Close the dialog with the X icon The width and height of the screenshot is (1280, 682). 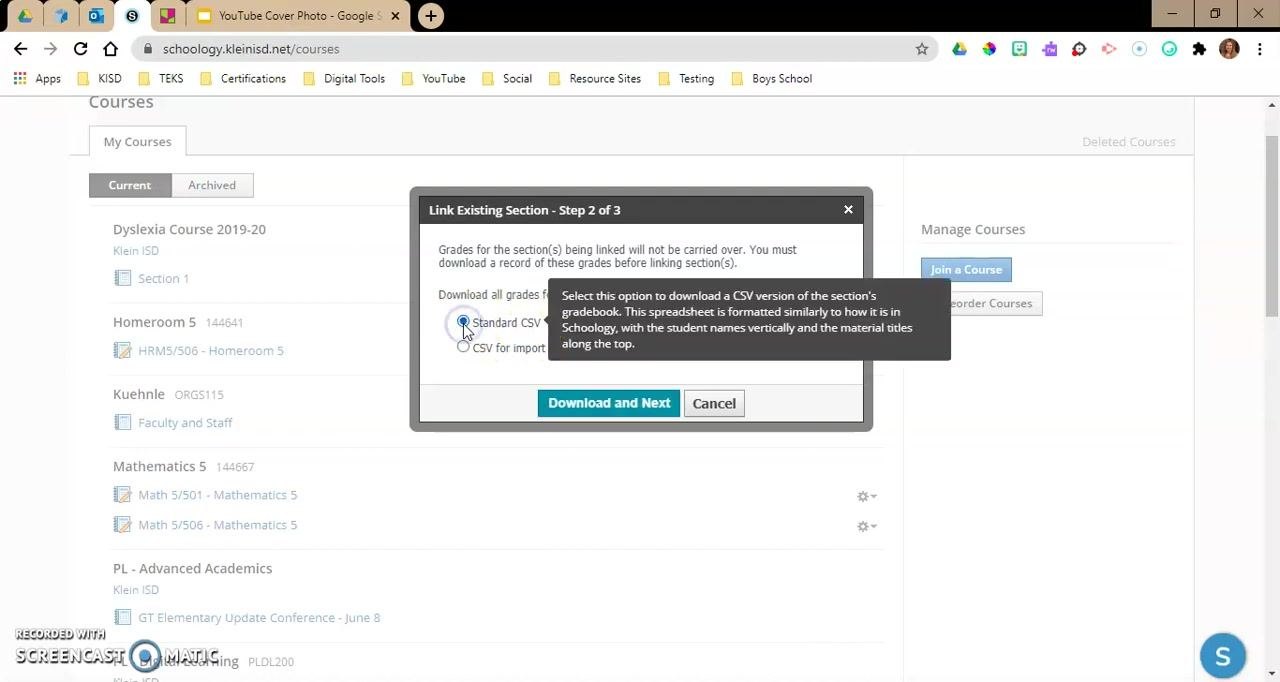pos(848,209)
